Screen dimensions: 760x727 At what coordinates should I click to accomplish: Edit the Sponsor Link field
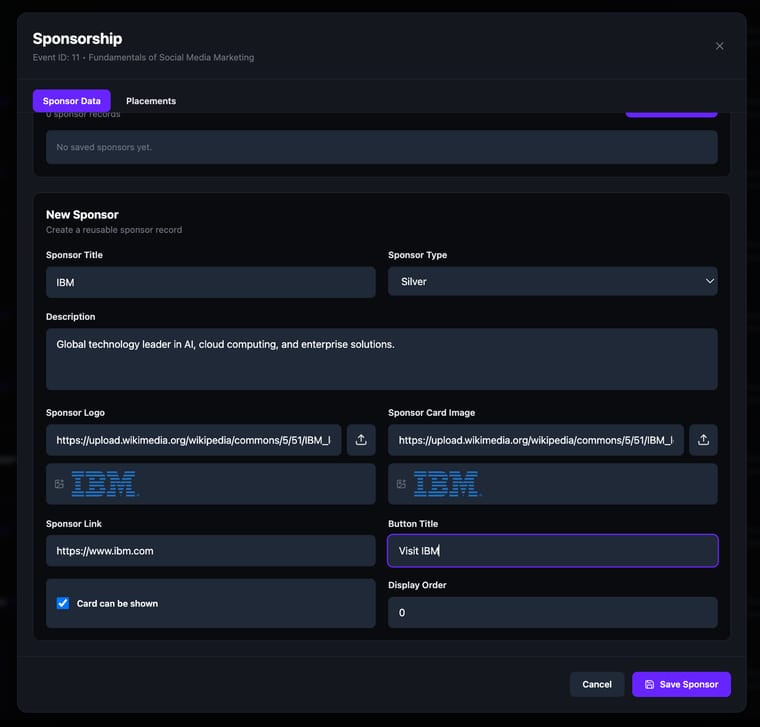tap(211, 551)
